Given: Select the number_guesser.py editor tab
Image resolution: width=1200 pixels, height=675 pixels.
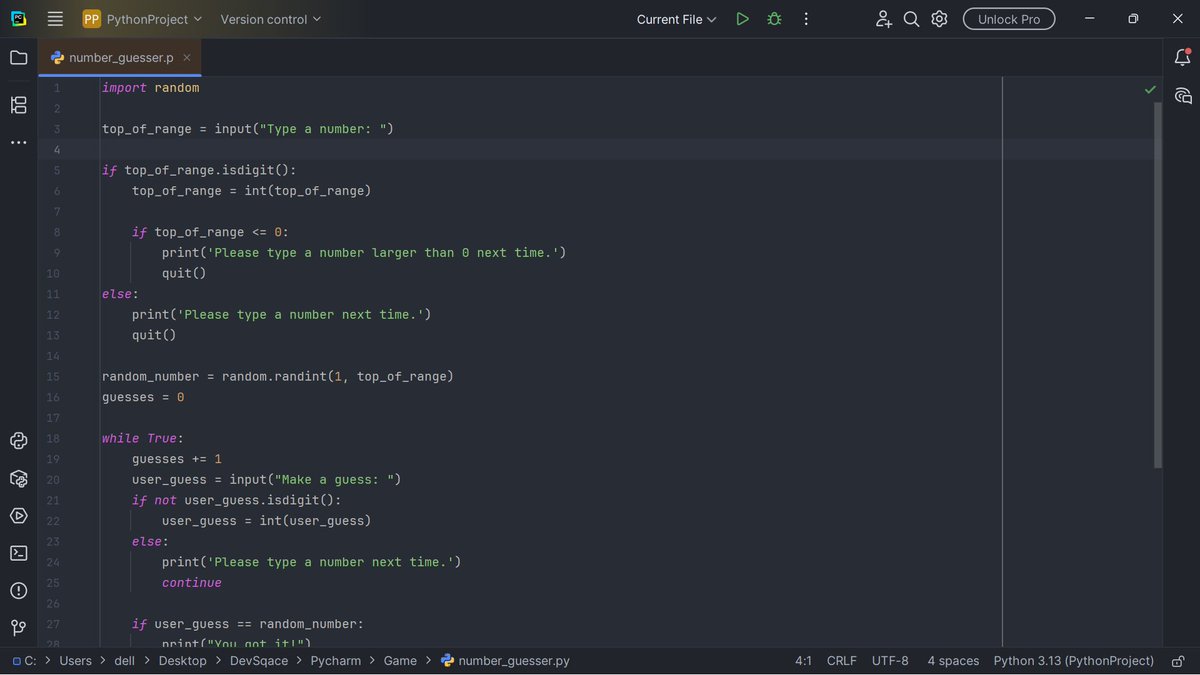Looking at the screenshot, I should pos(115,57).
